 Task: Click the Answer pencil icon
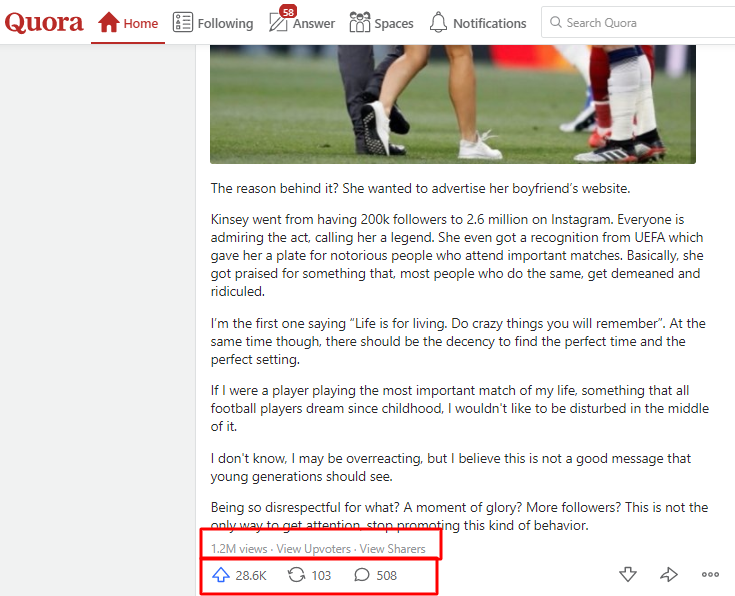(278, 23)
